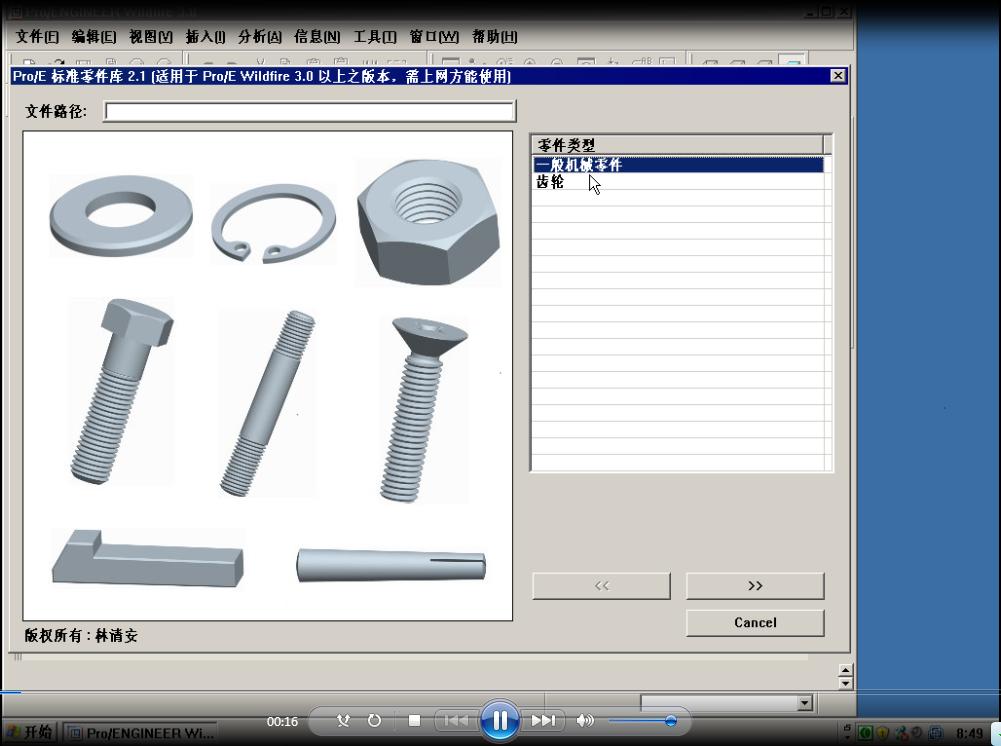Viewport: 1001px width, 746px height.
Task: Click the hex head bolt image
Action: 121,391
